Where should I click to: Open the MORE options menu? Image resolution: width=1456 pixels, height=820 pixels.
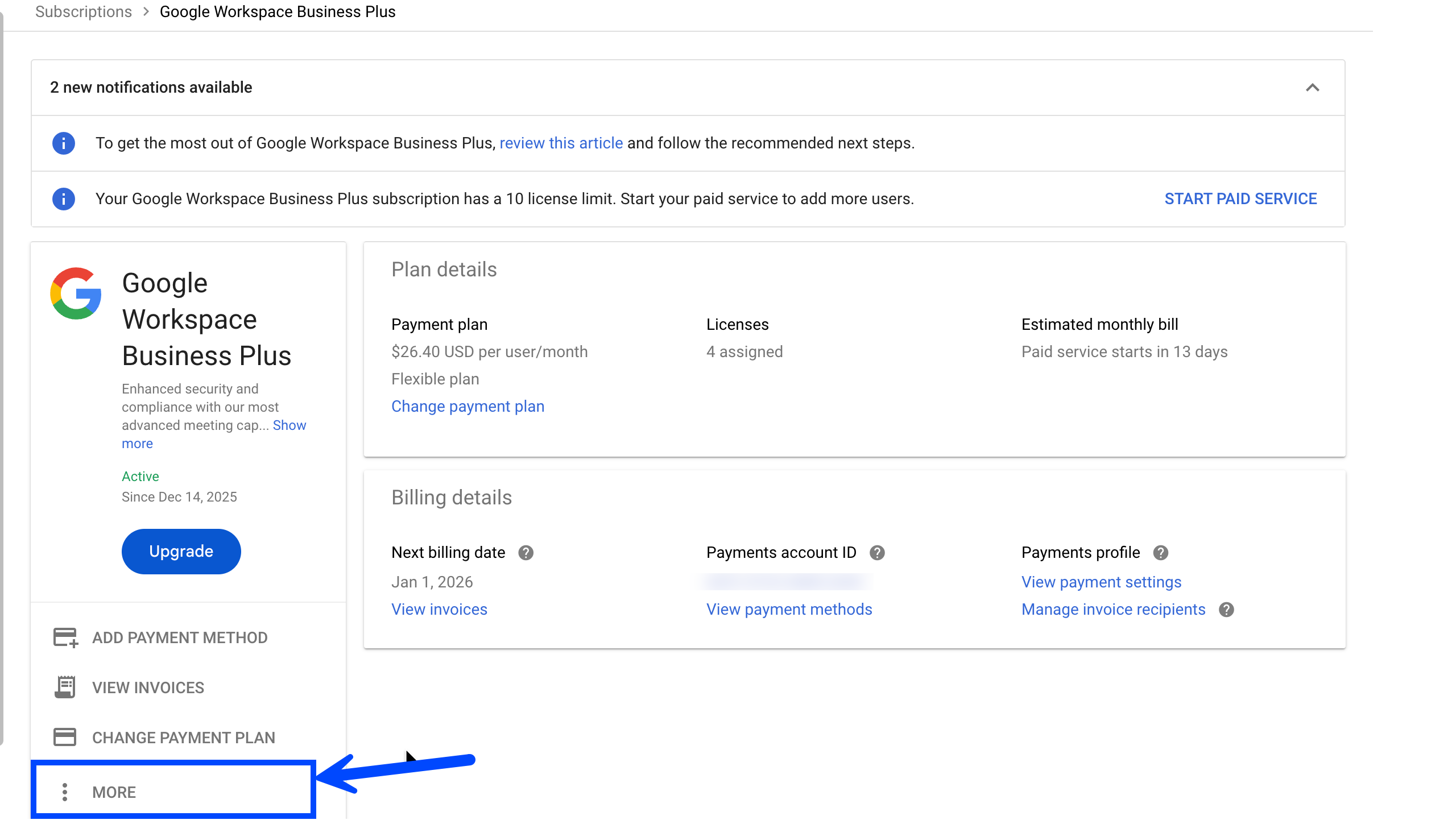(x=114, y=792)
